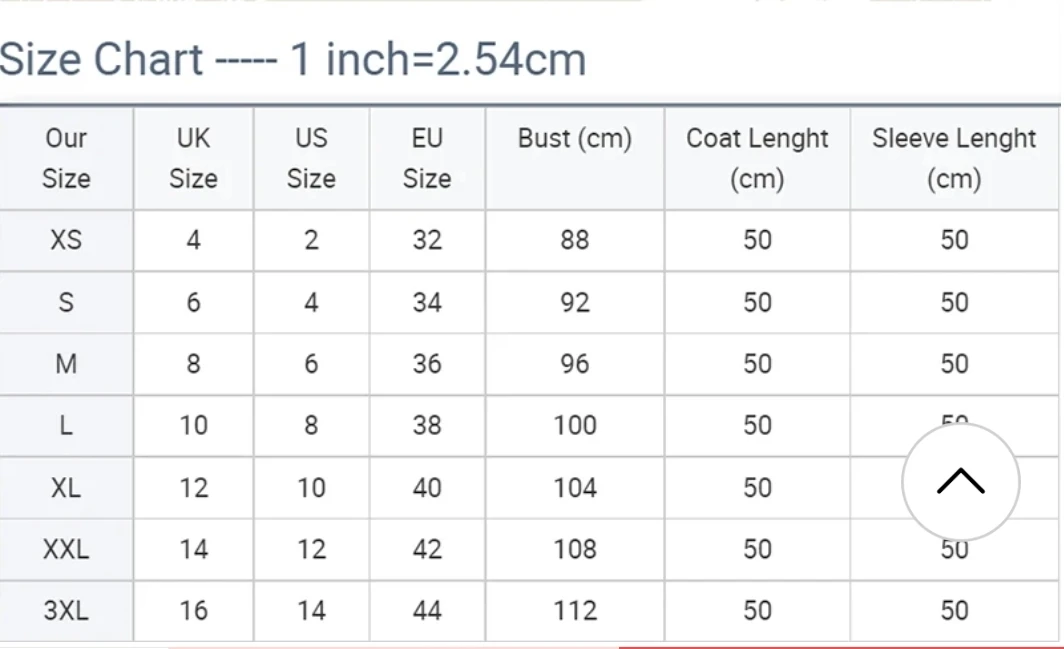Image resolution: width=1064 pixels, height=649 pixels.
Task: Click EU size 42 in XXL row
Action: [x=427, y=549]
